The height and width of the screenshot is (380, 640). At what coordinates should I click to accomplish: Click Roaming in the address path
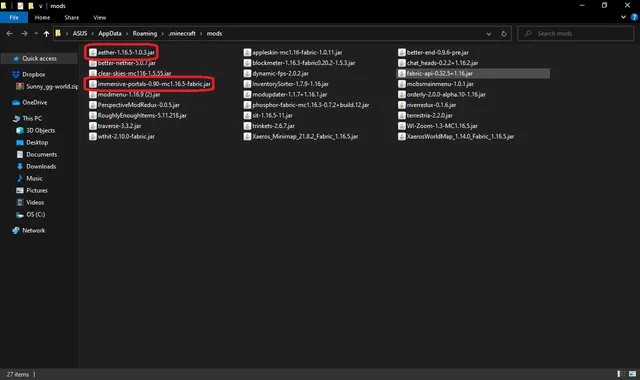144,33
